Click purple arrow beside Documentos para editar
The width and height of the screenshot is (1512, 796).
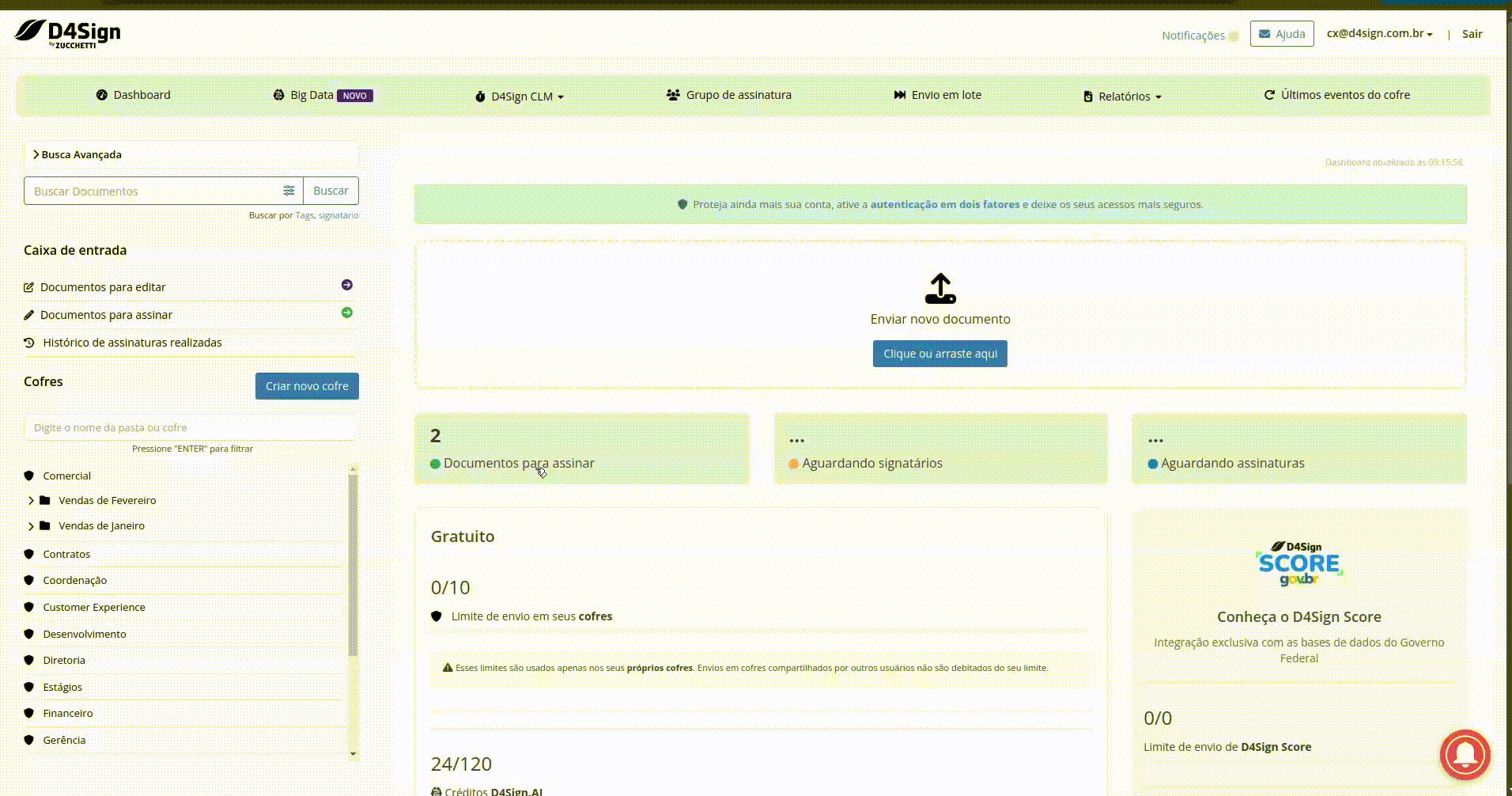[347, 285]
